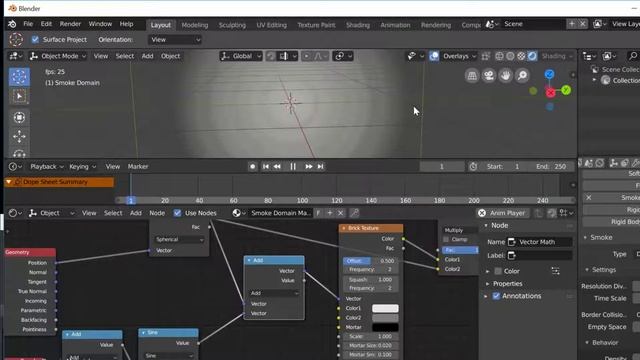Select the Move tool icon

click(x=19, y=136)
